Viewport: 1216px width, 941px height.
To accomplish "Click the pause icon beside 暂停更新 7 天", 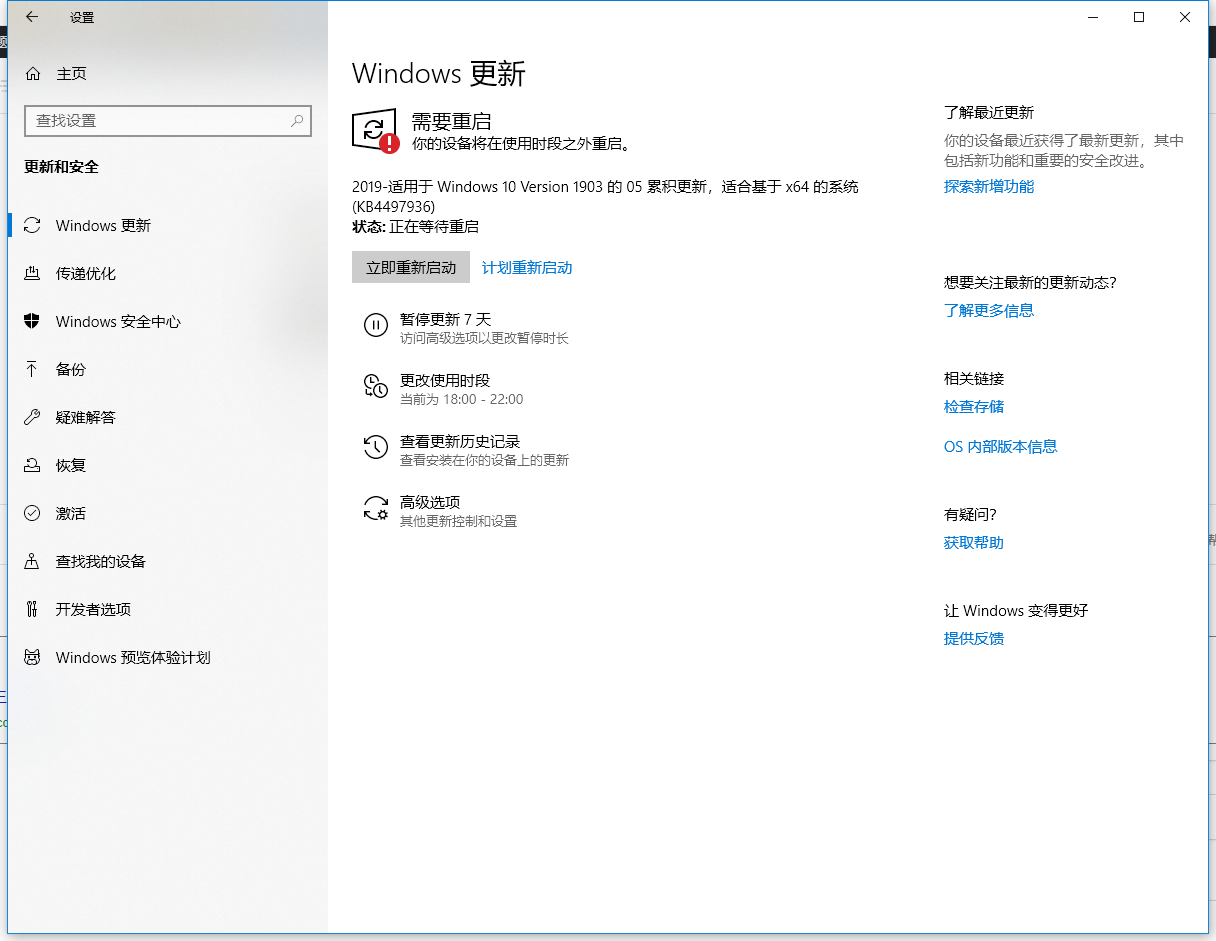I will 376,325.
